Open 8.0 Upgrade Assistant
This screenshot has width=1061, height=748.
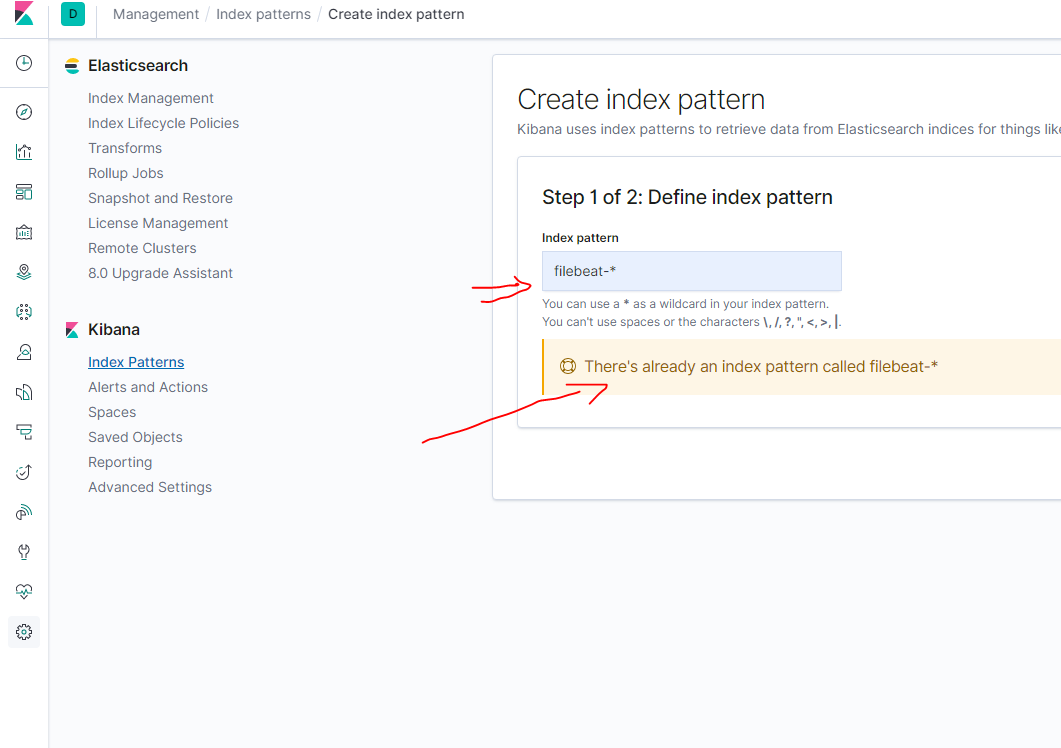(160, 273)
